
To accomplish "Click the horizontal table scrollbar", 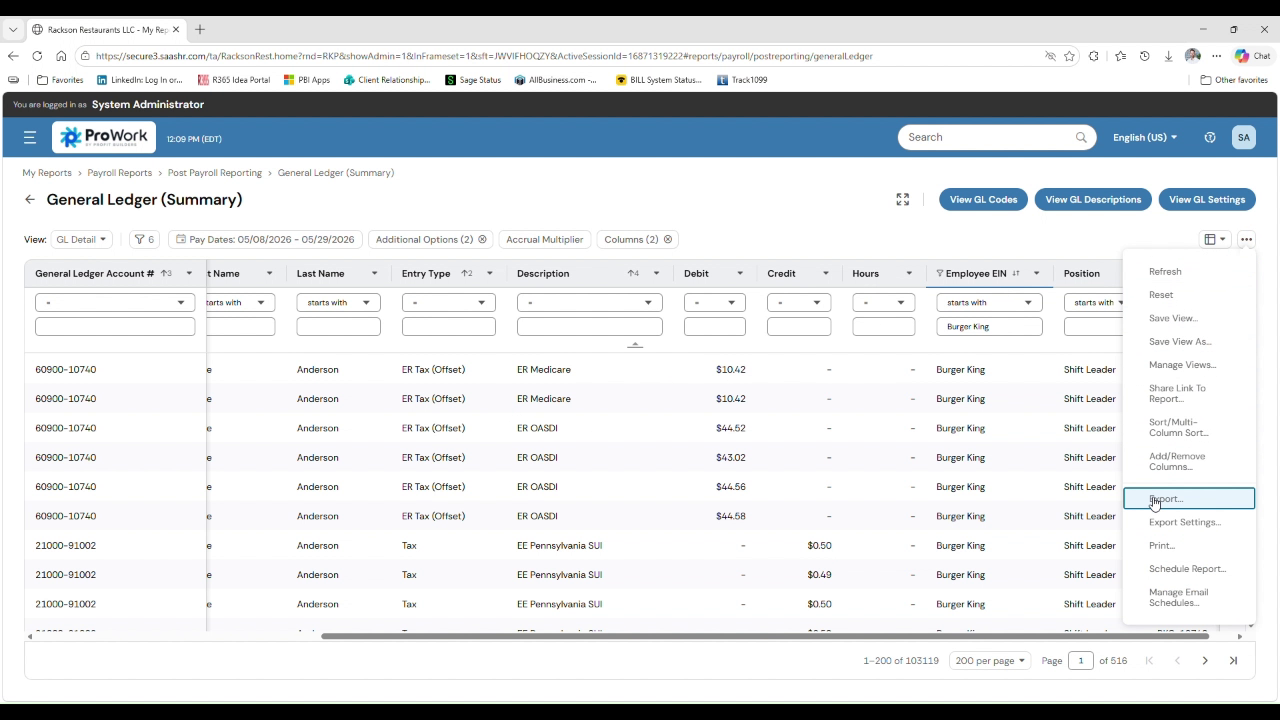I will [x=765, y=636].
